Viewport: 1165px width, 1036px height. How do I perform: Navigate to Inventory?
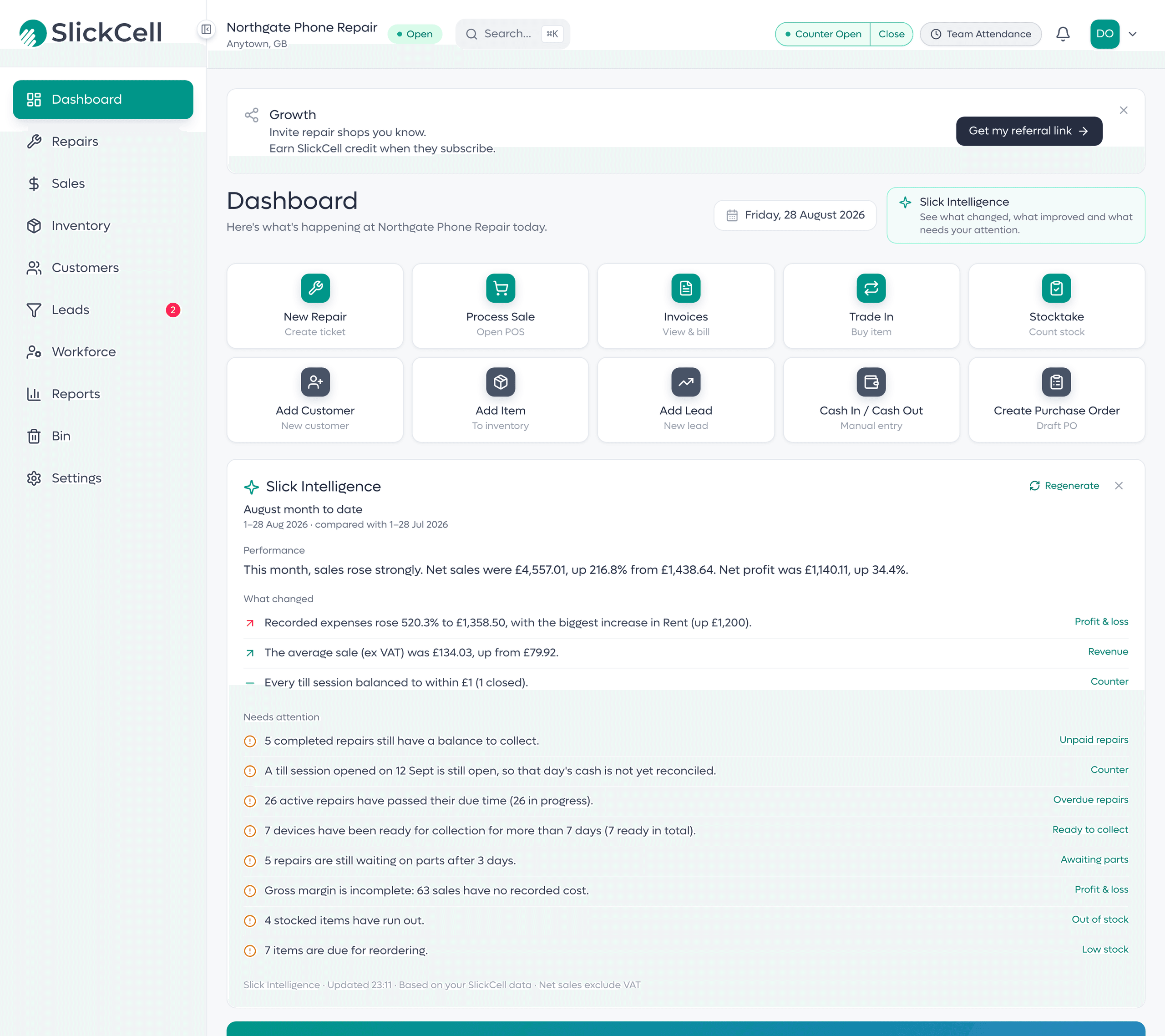click(103, 226)
